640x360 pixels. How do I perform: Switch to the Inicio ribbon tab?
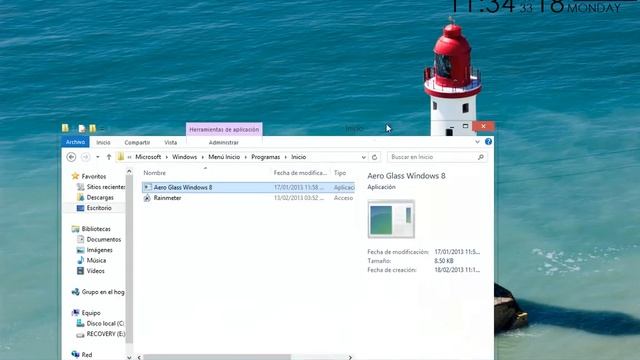pyautogui.click(x=103, y=142)
